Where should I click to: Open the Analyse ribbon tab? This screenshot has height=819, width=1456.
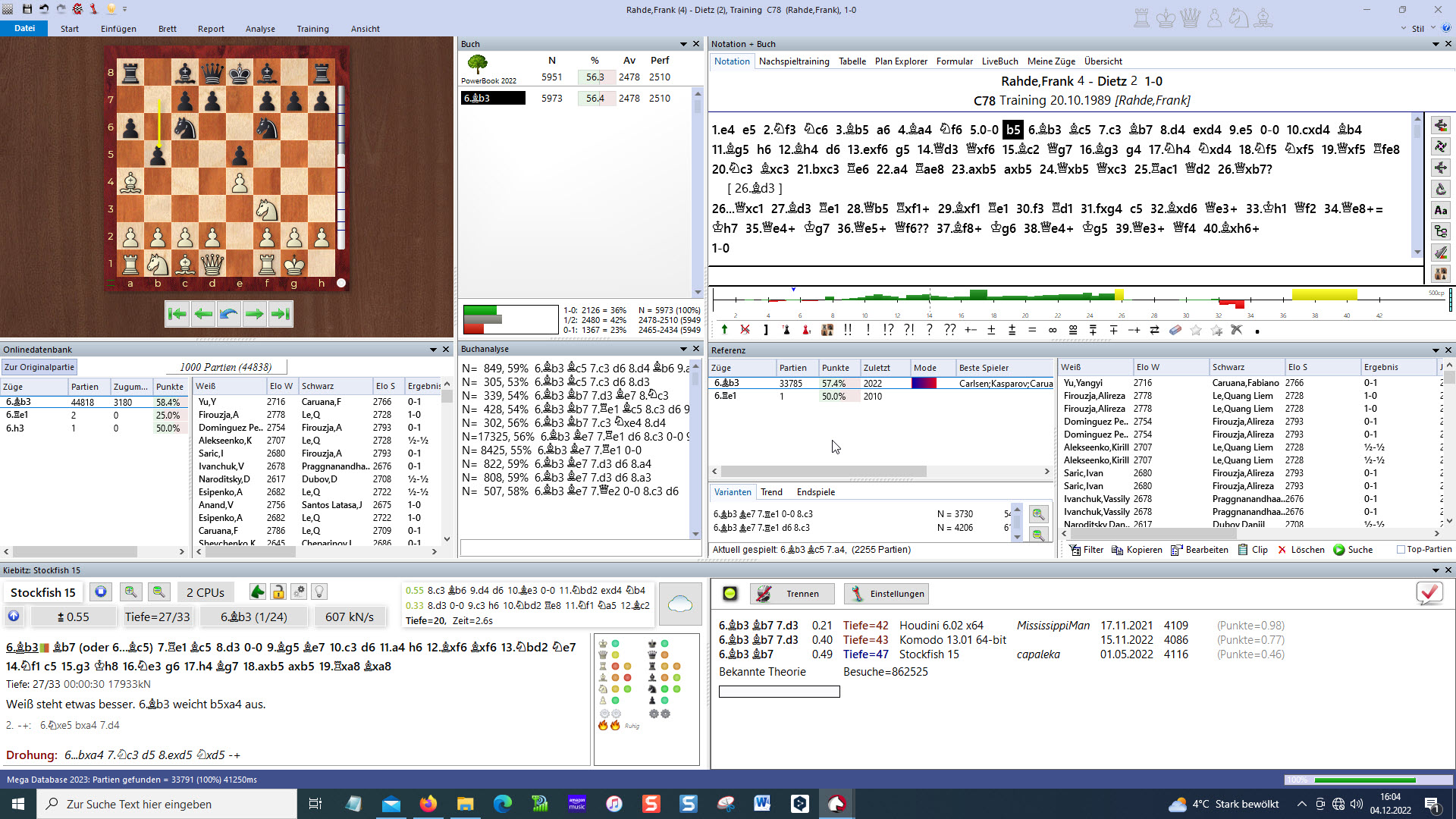click(260, 29)
